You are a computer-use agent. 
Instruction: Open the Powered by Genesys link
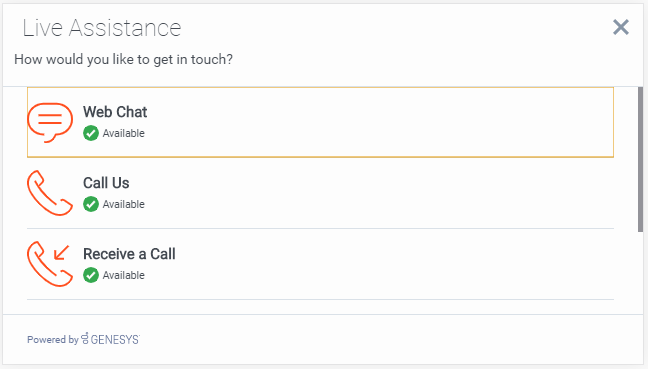pyautogui.click(x=83, y=339)
